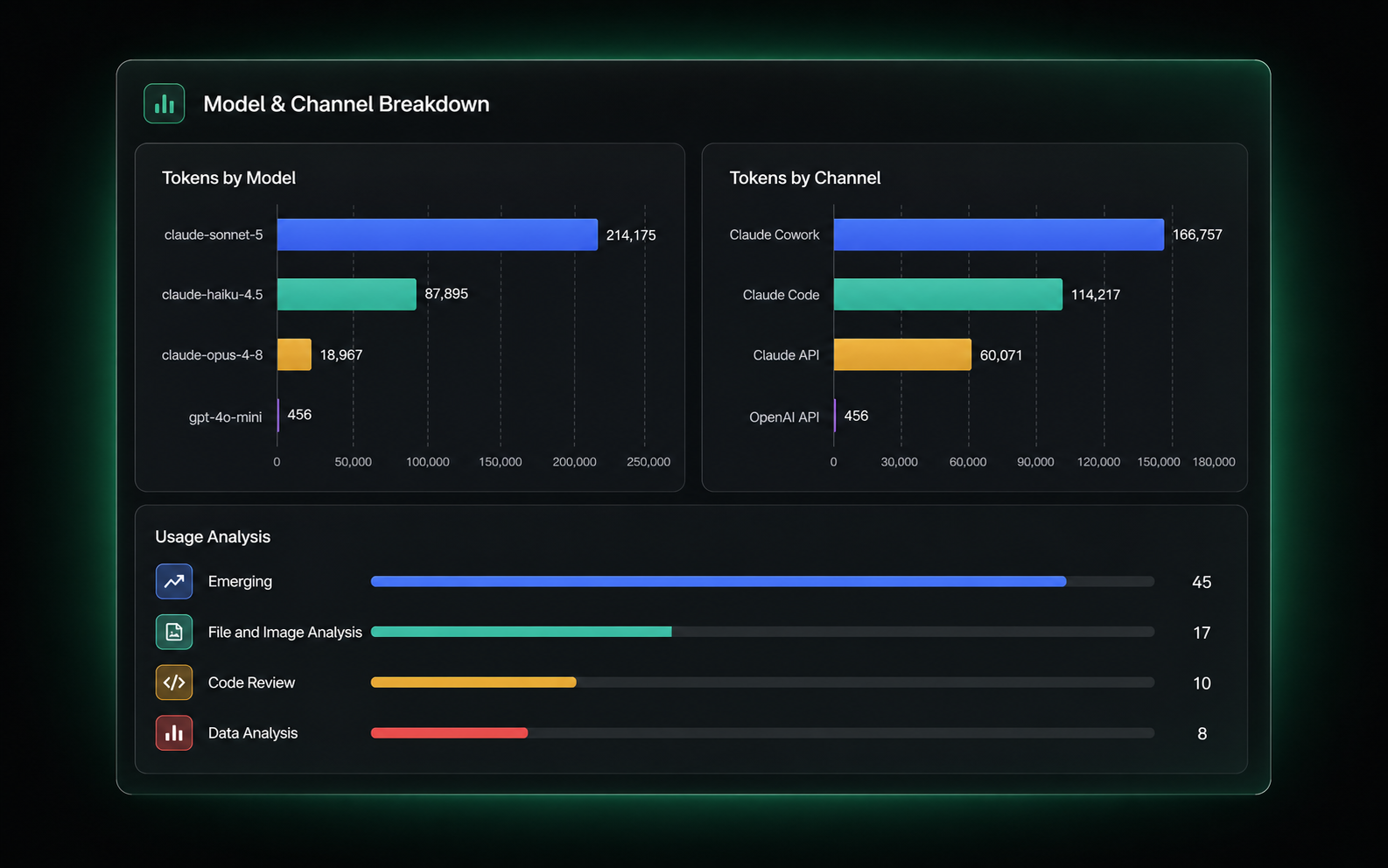Click the 'Code Review' label
Viewport: 1388px width, 868px height.
pos(251,682)
